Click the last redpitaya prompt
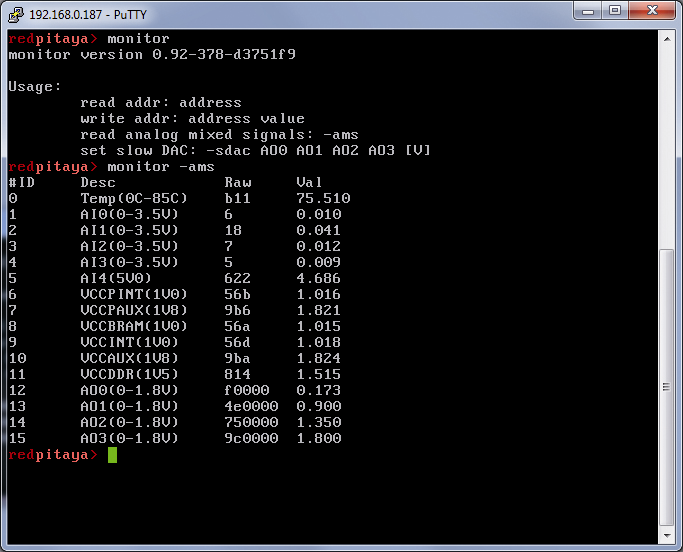This screenshot has width=683, height=552. point(53,455)
